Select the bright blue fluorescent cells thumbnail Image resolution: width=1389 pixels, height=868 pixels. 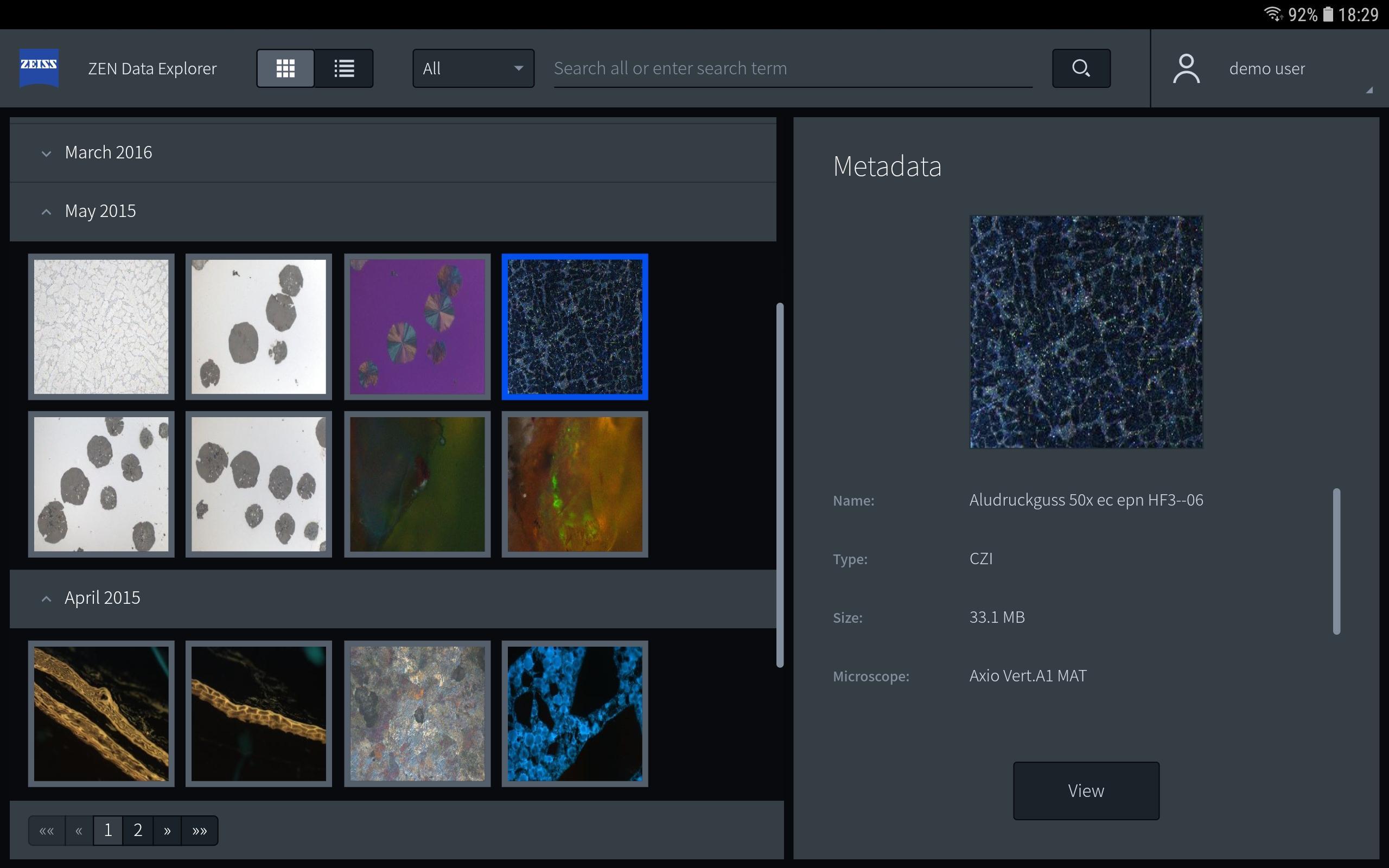coord(575,713)
